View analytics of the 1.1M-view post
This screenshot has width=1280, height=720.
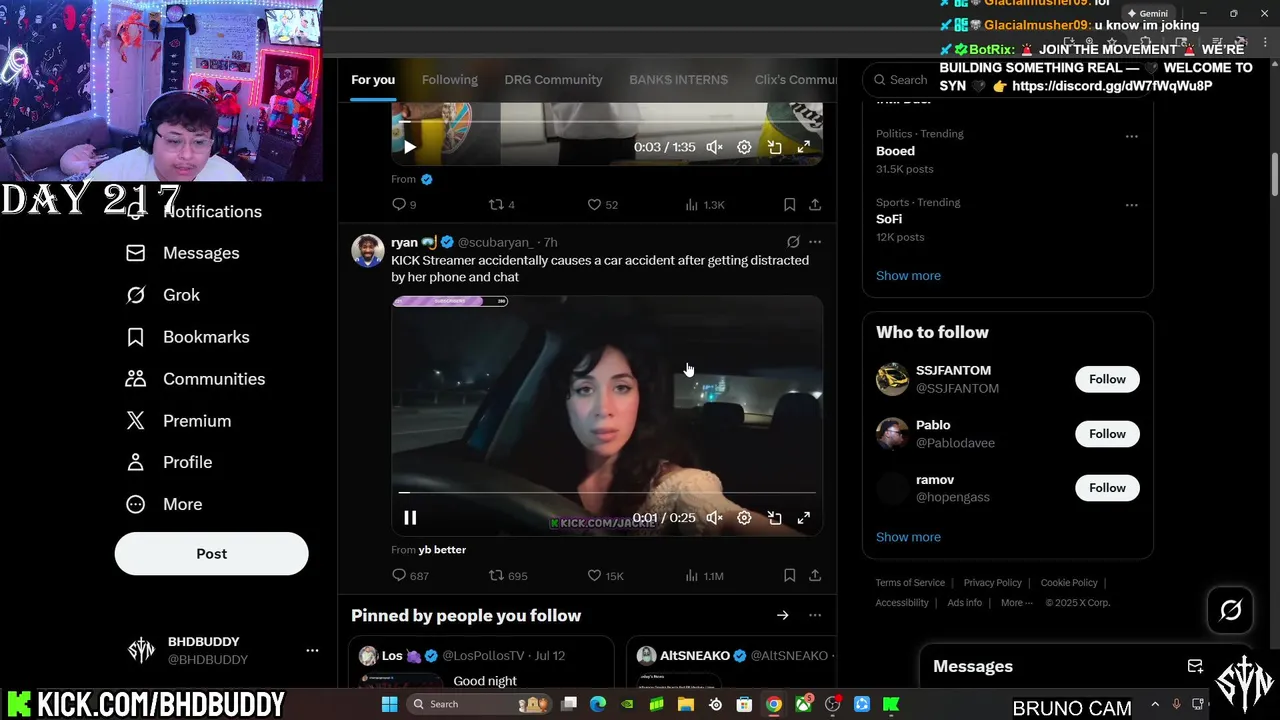705,575
